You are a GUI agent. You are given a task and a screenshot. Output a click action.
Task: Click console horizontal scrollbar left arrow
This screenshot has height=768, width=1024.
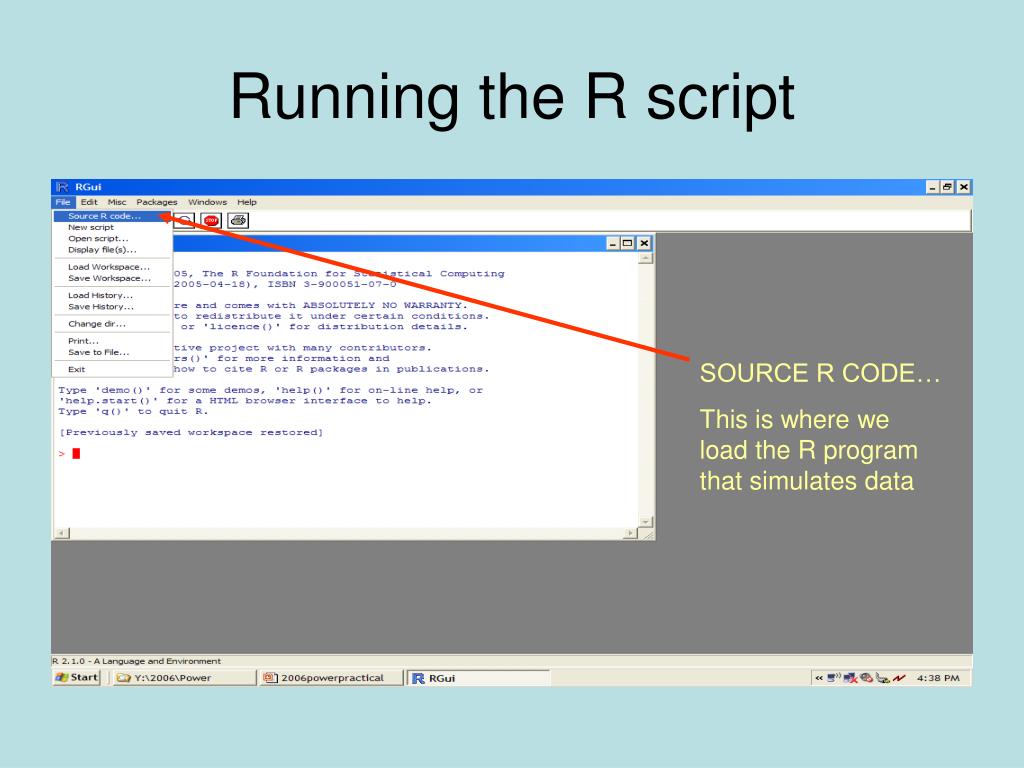[x=61, y=534]
